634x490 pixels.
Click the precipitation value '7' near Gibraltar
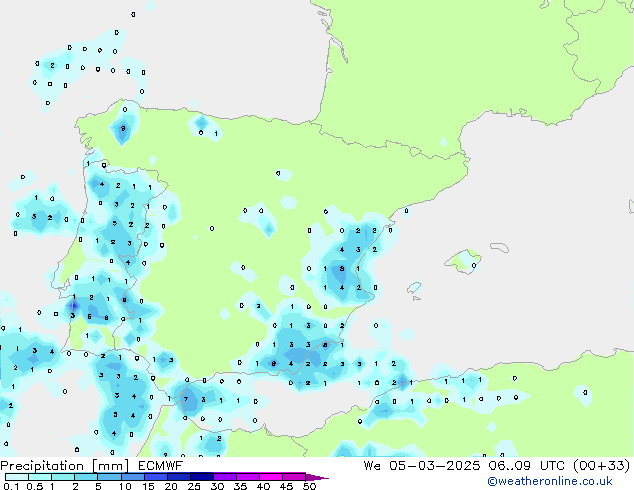[x=186, y=400]
